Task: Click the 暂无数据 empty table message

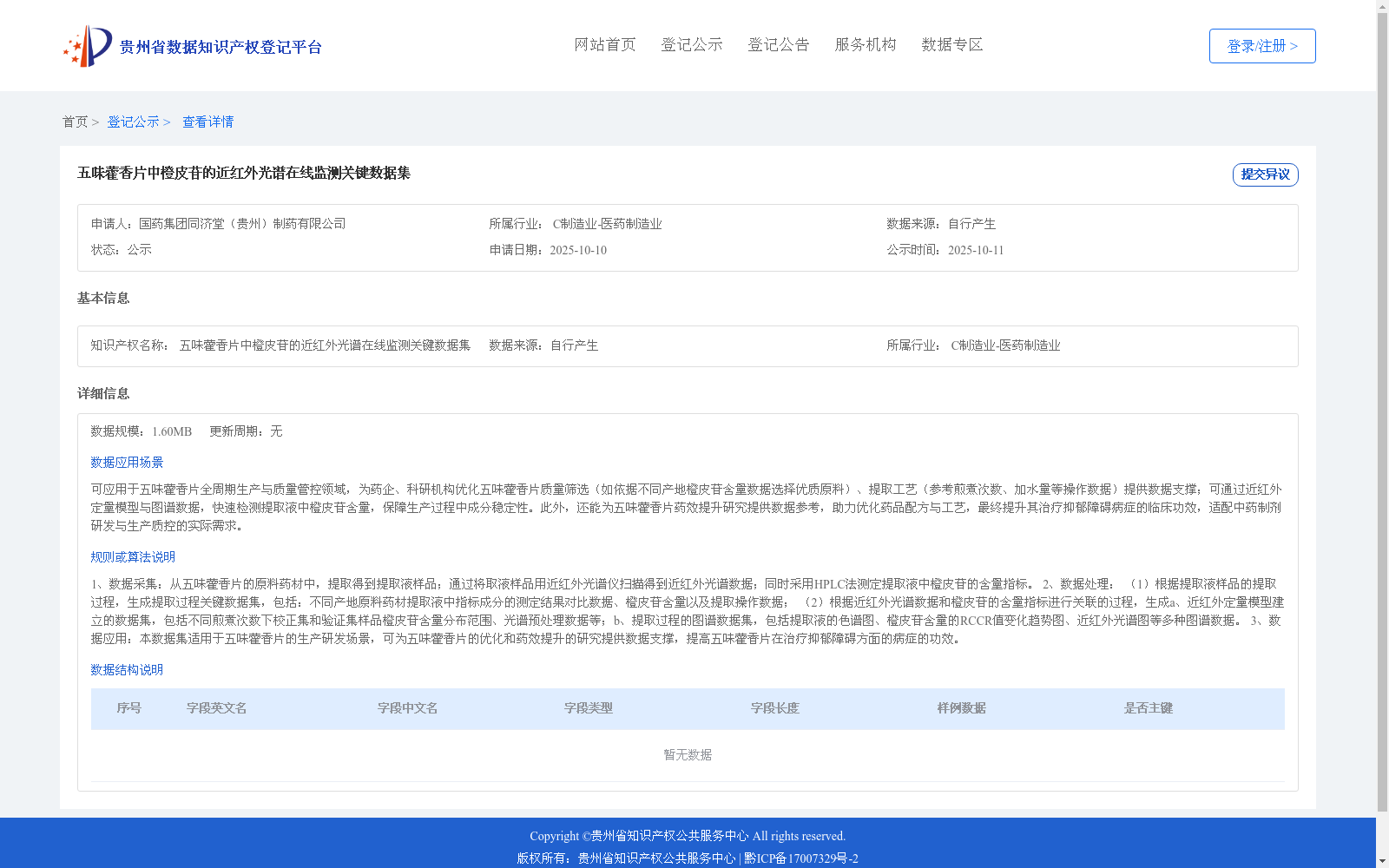Action: [x=688, y=755]
